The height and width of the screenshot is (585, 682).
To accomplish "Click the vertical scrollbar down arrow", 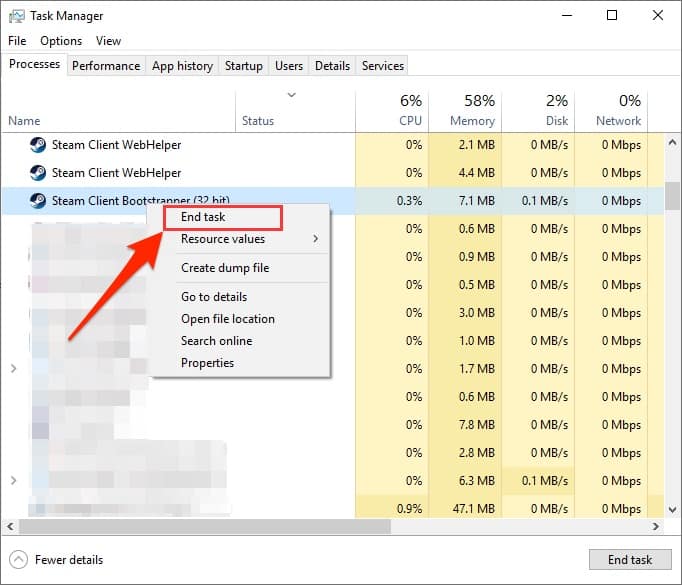I will point(672,510).
